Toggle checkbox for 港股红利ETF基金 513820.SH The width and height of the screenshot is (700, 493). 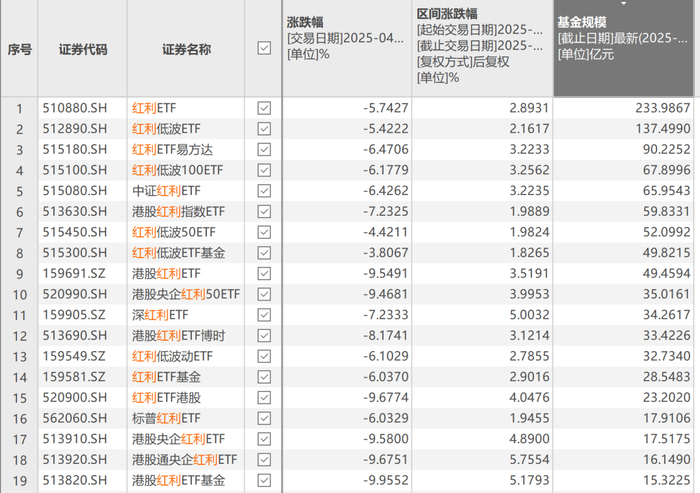point(264,480)
